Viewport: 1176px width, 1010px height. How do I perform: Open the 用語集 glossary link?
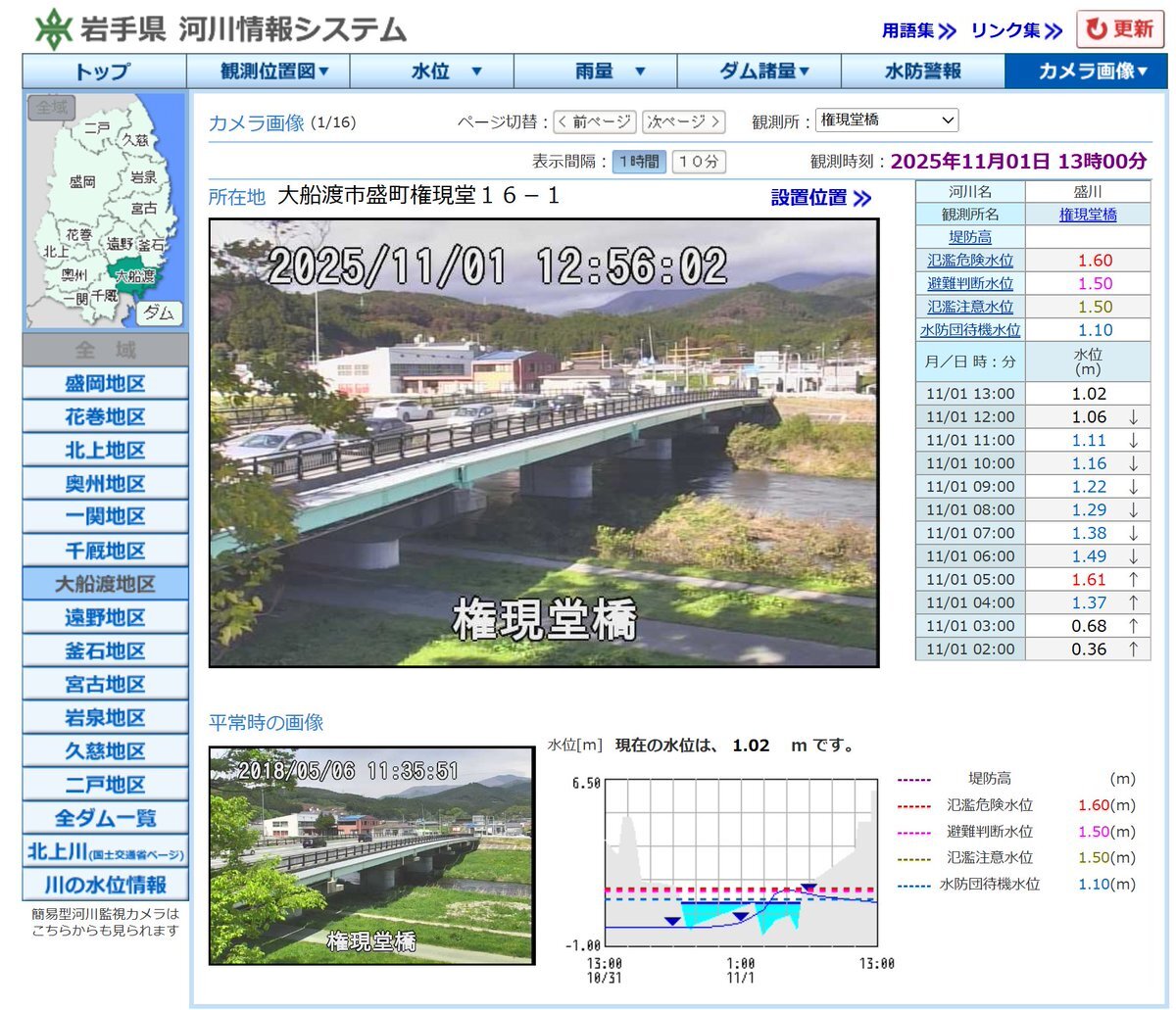tap(919, 30)
